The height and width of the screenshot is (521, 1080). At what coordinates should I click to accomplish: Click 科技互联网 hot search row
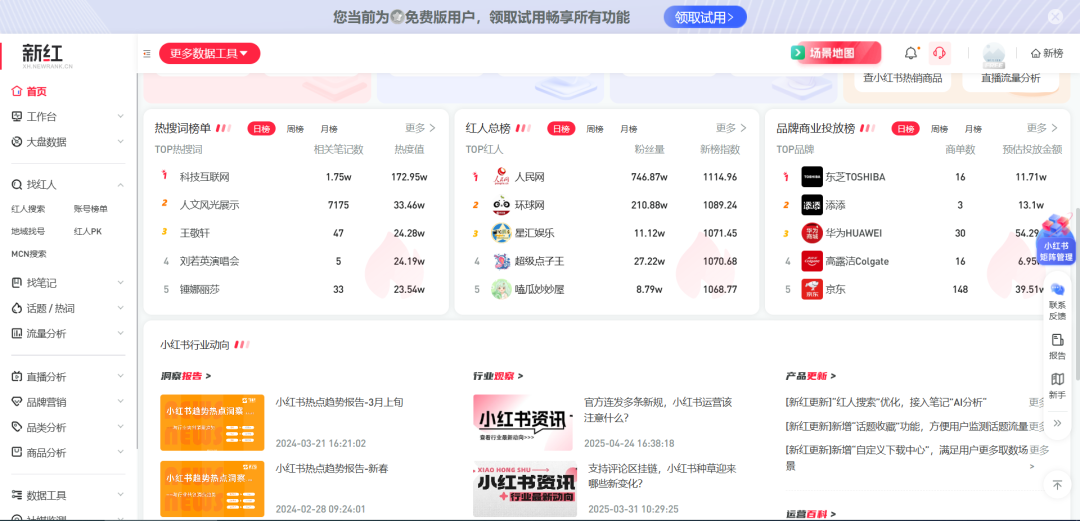[296, 177]
